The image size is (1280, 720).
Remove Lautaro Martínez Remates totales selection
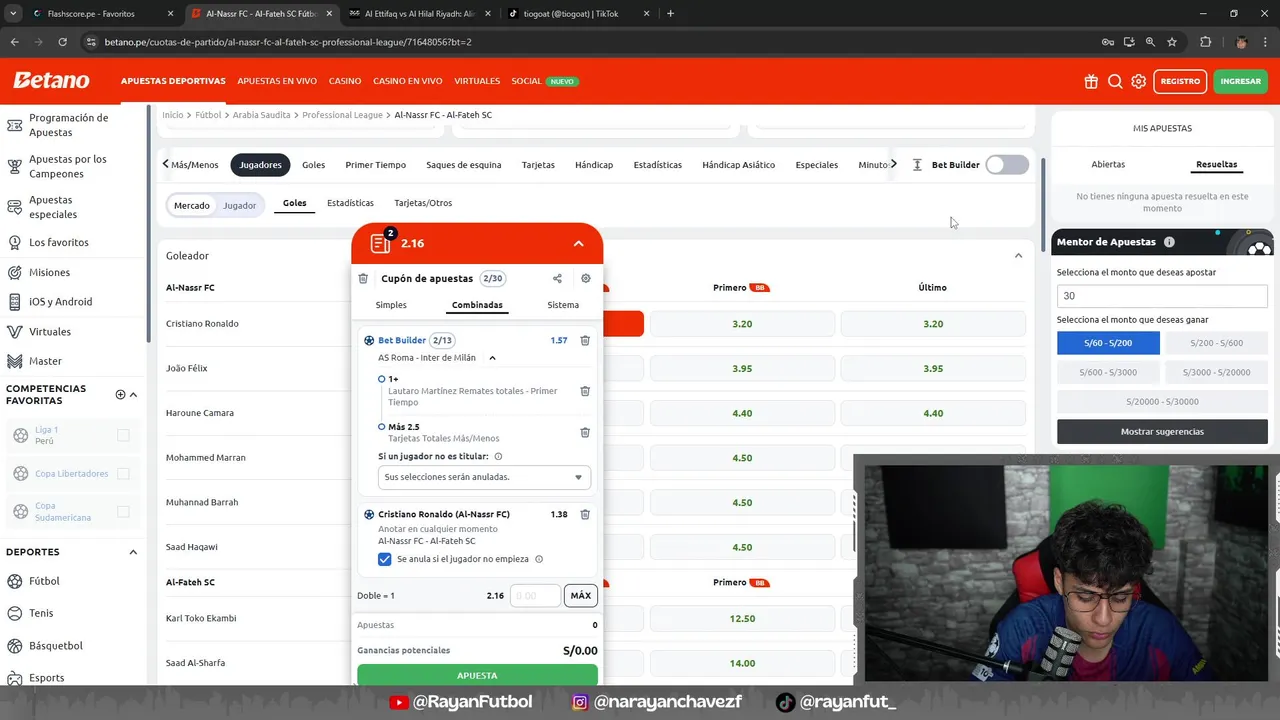585,391
